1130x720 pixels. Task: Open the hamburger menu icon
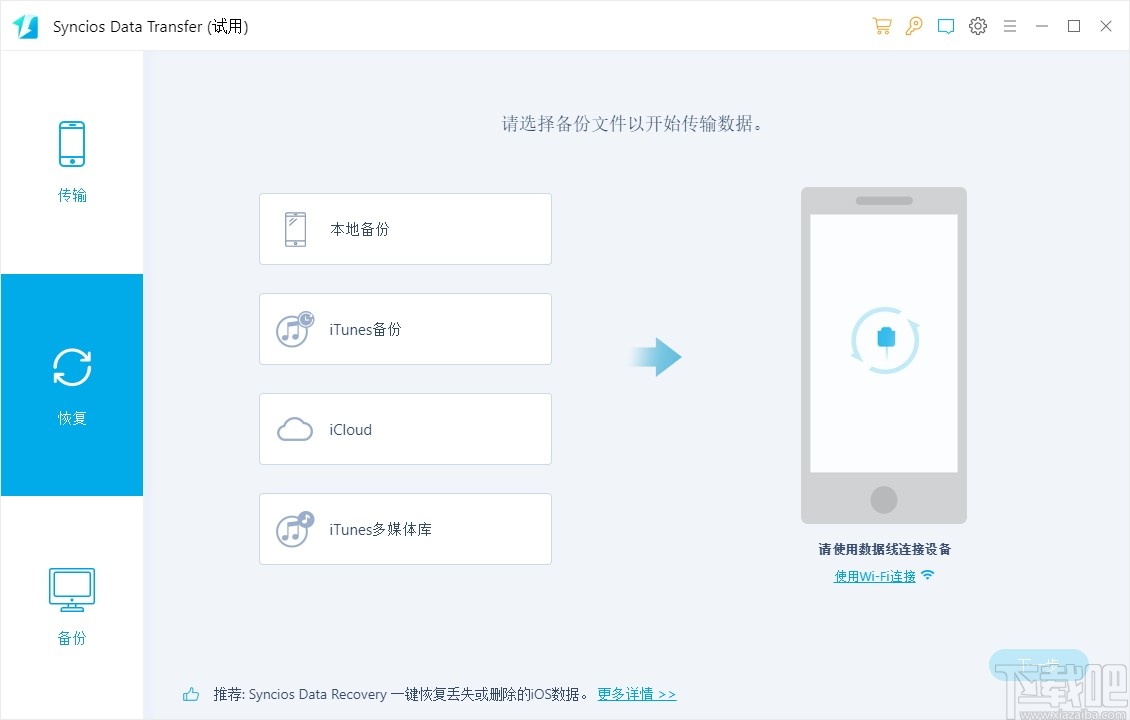click(x=1010, y=25)
